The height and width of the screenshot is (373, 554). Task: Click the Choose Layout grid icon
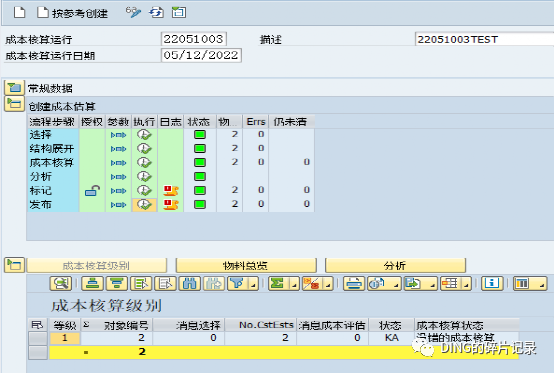(x=451, y=283)
